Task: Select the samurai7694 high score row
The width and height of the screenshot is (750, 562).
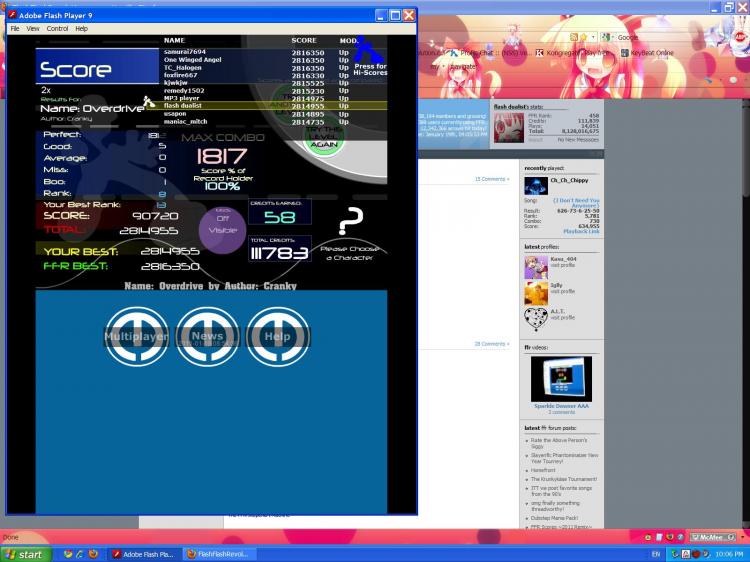Action: (x=256, y=52)
